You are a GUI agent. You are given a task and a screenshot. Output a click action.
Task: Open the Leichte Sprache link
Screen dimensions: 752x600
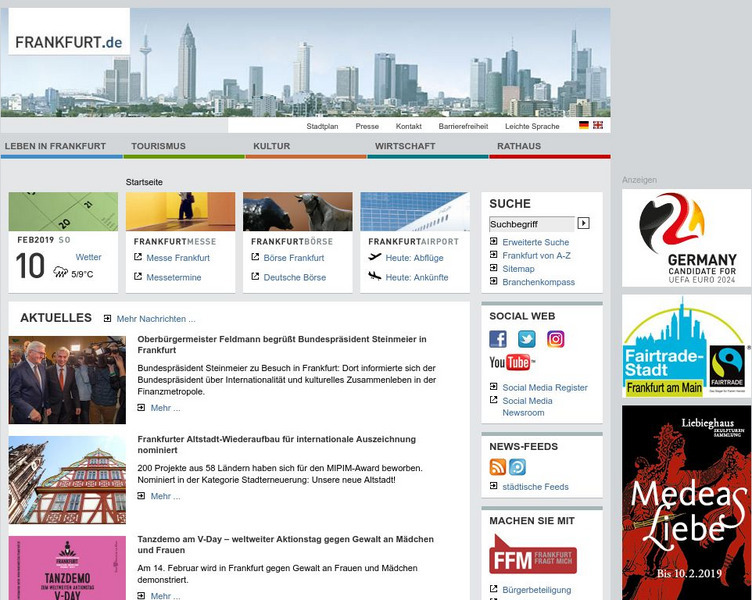pyautogui.click(x=532, y=126)
